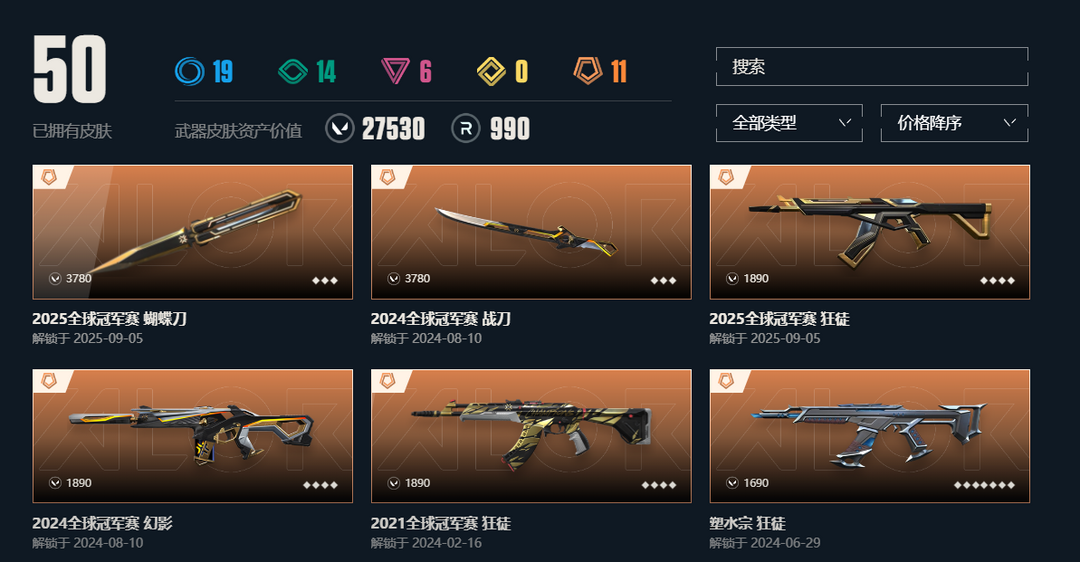Click the level dots on 塑水宗 狂徒 card

tap(984, 485)
